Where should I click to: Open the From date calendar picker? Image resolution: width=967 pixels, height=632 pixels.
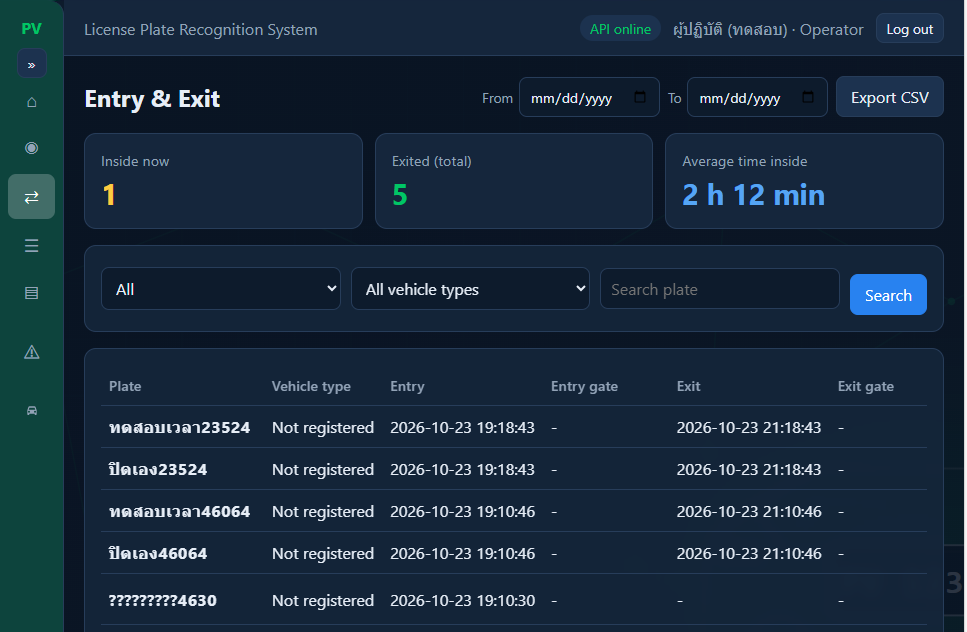pyautogui.click(x=640, y=97)
